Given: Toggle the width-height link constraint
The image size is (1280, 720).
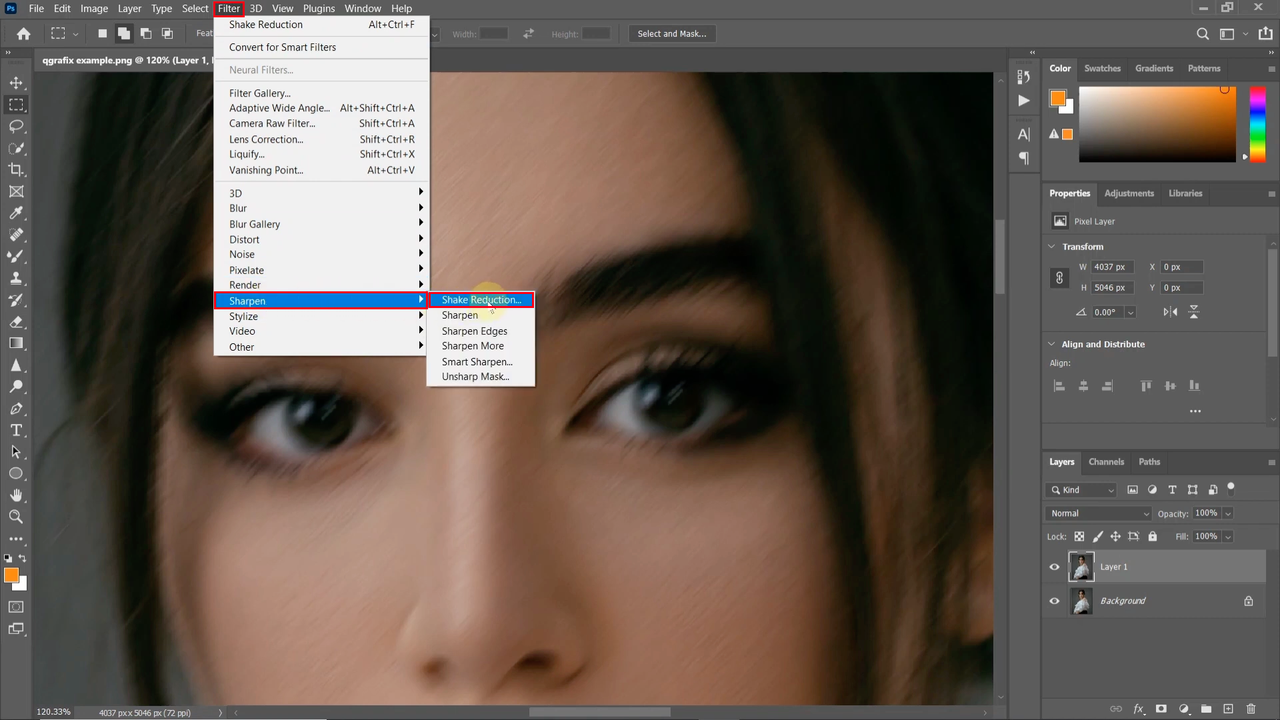Looking at the screenshot, I should (x=1060, y=278).
